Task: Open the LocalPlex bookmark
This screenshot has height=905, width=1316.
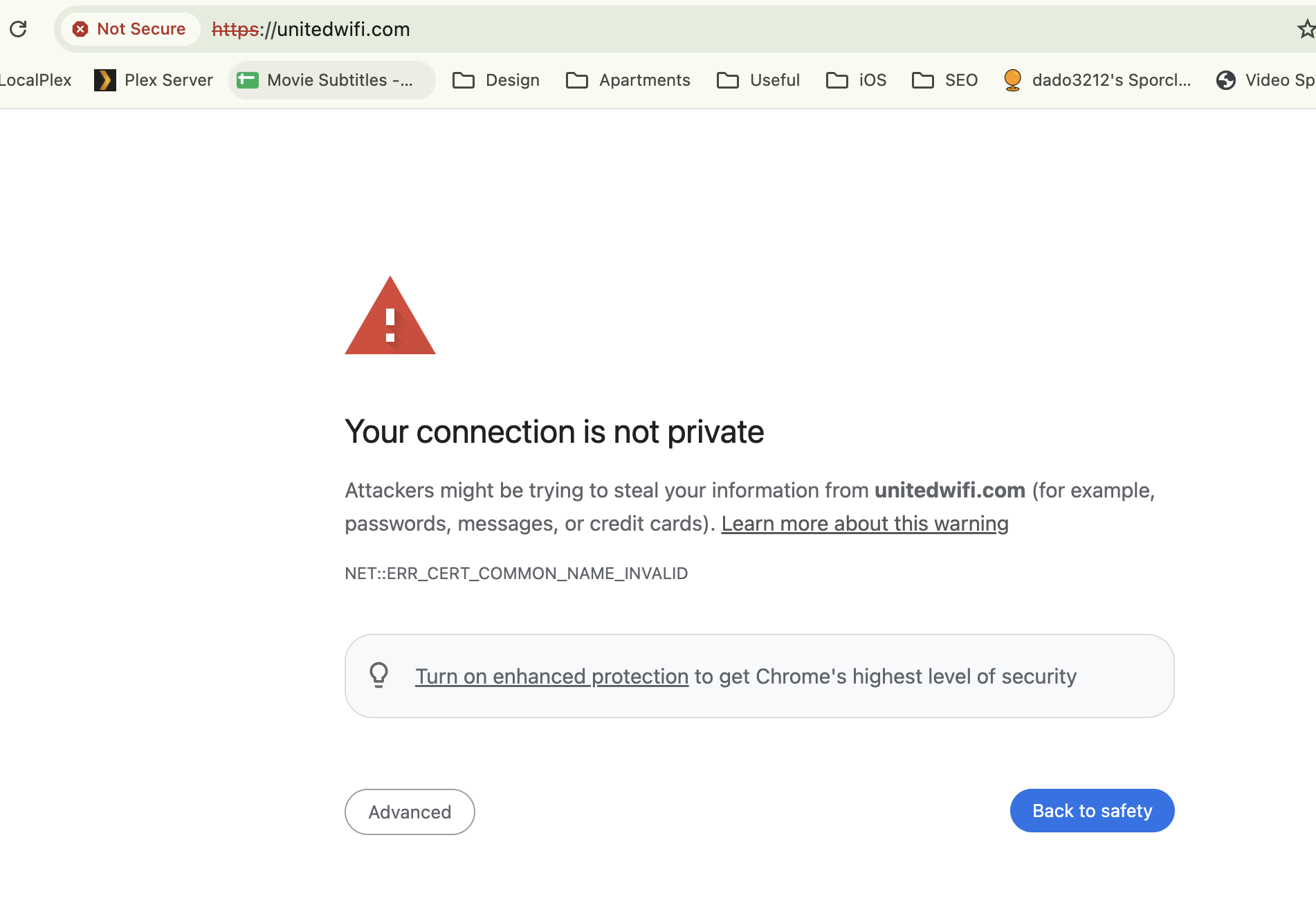Action: click(x=36, y=80)
